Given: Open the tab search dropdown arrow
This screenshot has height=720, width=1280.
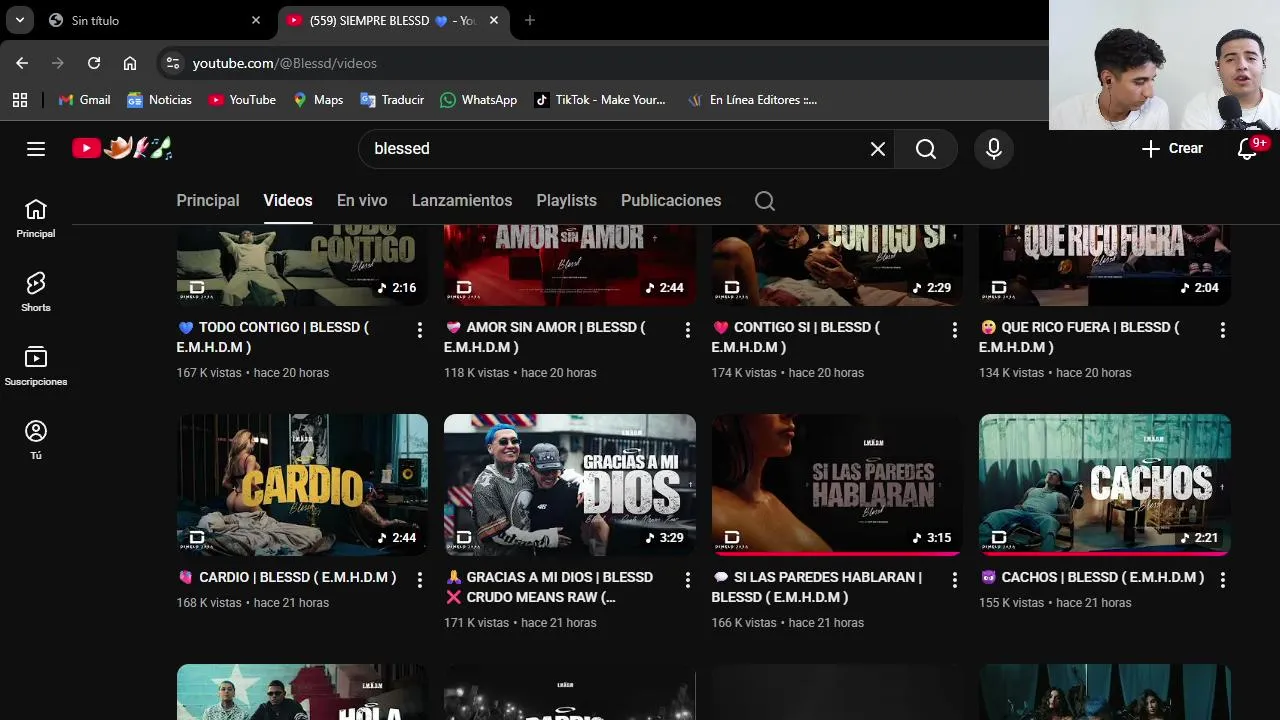Looking at the screenshot, I should (19, 20).
